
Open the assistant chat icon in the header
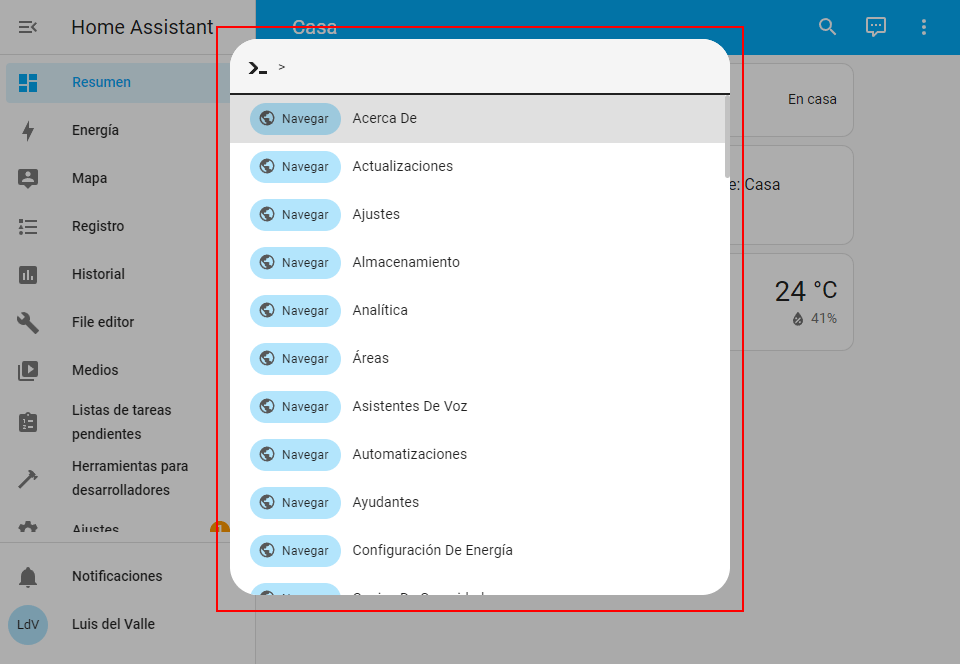(876, 27)
